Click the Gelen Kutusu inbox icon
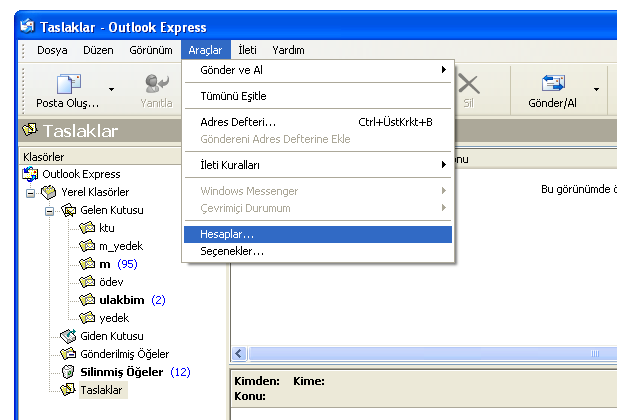 click(x=68, y=210)
